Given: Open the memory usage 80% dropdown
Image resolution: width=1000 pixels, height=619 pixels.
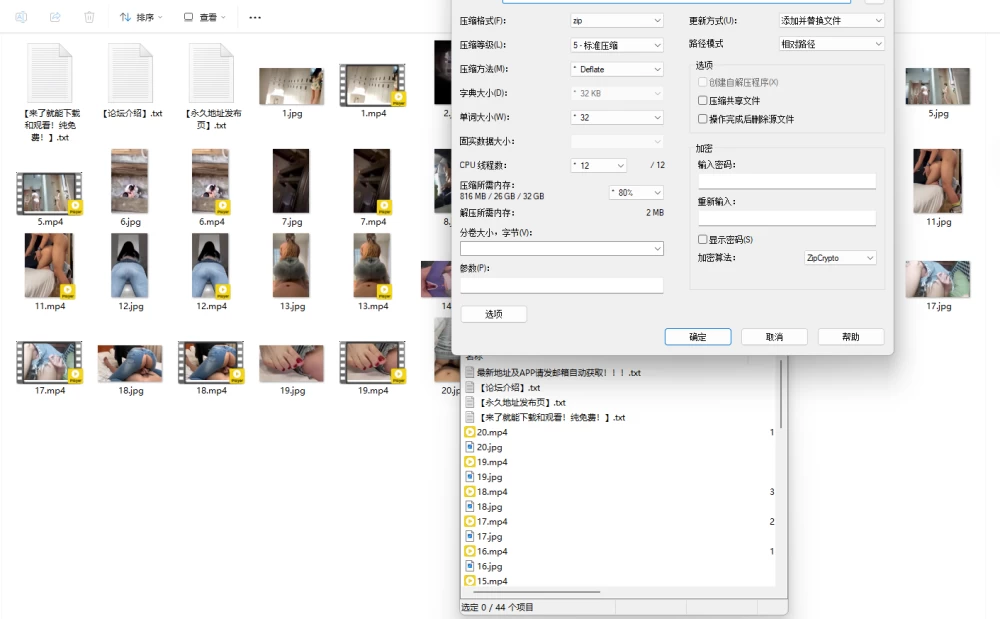Looking at the screenshot, I should point(636,193).
